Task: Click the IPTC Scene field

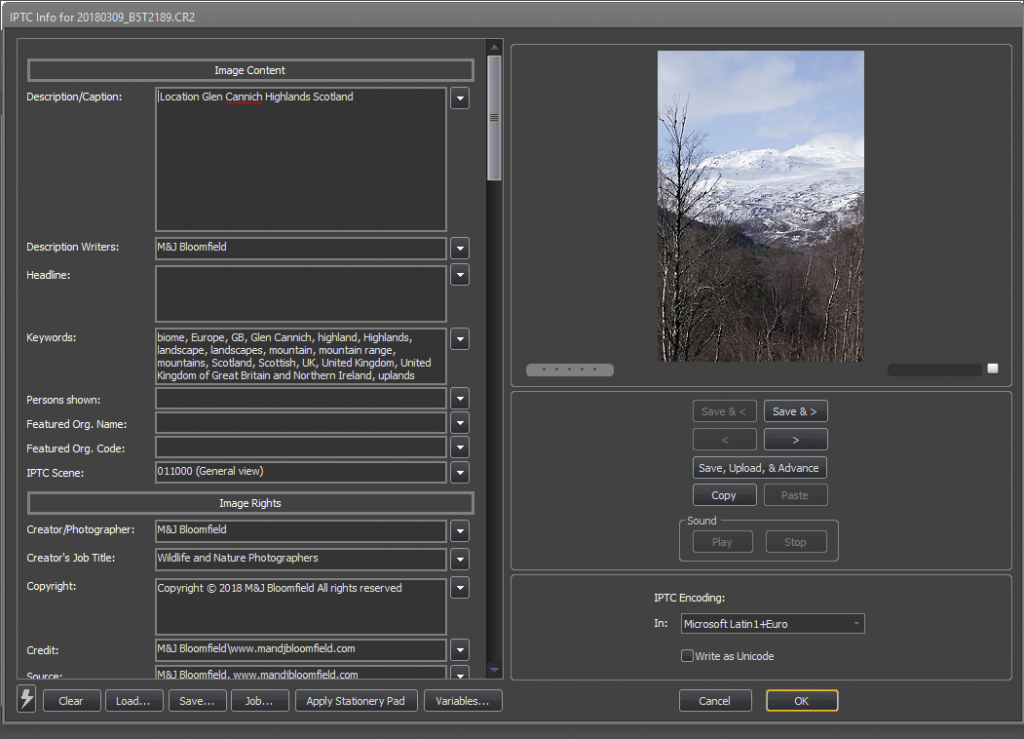Action: (x=301, y=472)
